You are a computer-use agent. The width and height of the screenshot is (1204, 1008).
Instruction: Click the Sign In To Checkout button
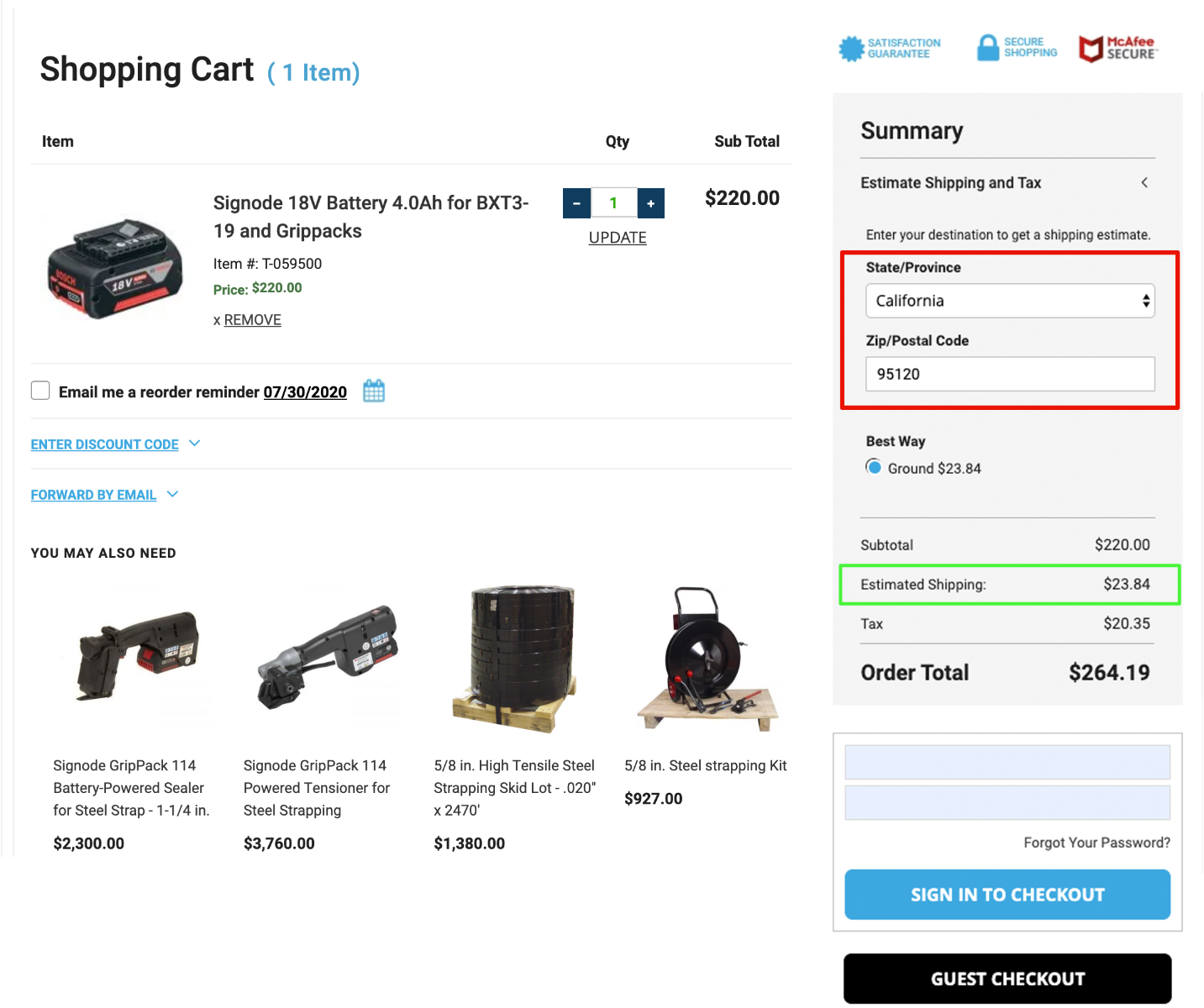pyautogui.click(x=1007, y=895)
